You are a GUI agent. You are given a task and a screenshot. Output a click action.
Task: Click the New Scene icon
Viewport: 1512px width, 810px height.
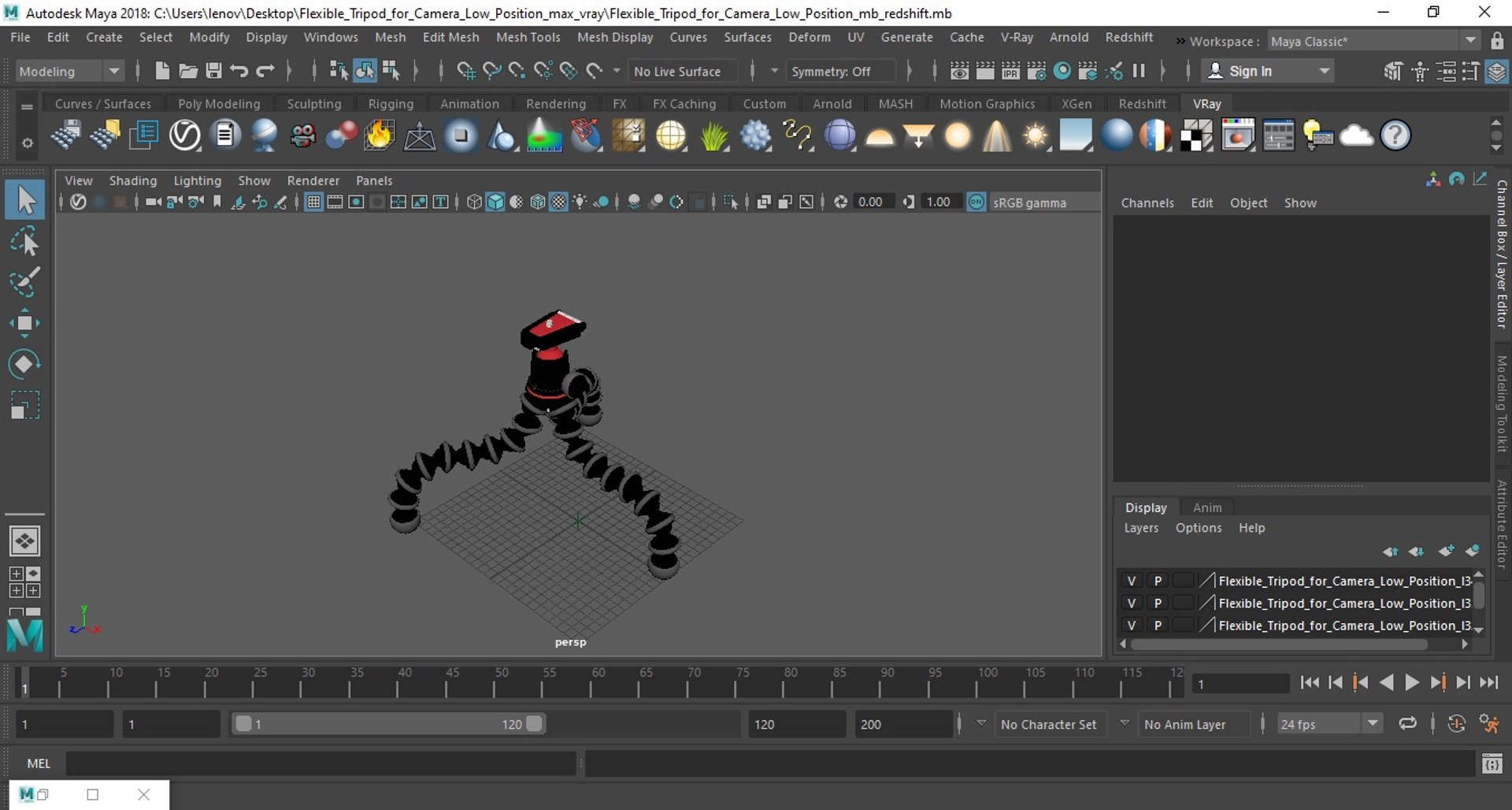coord(162,71)
